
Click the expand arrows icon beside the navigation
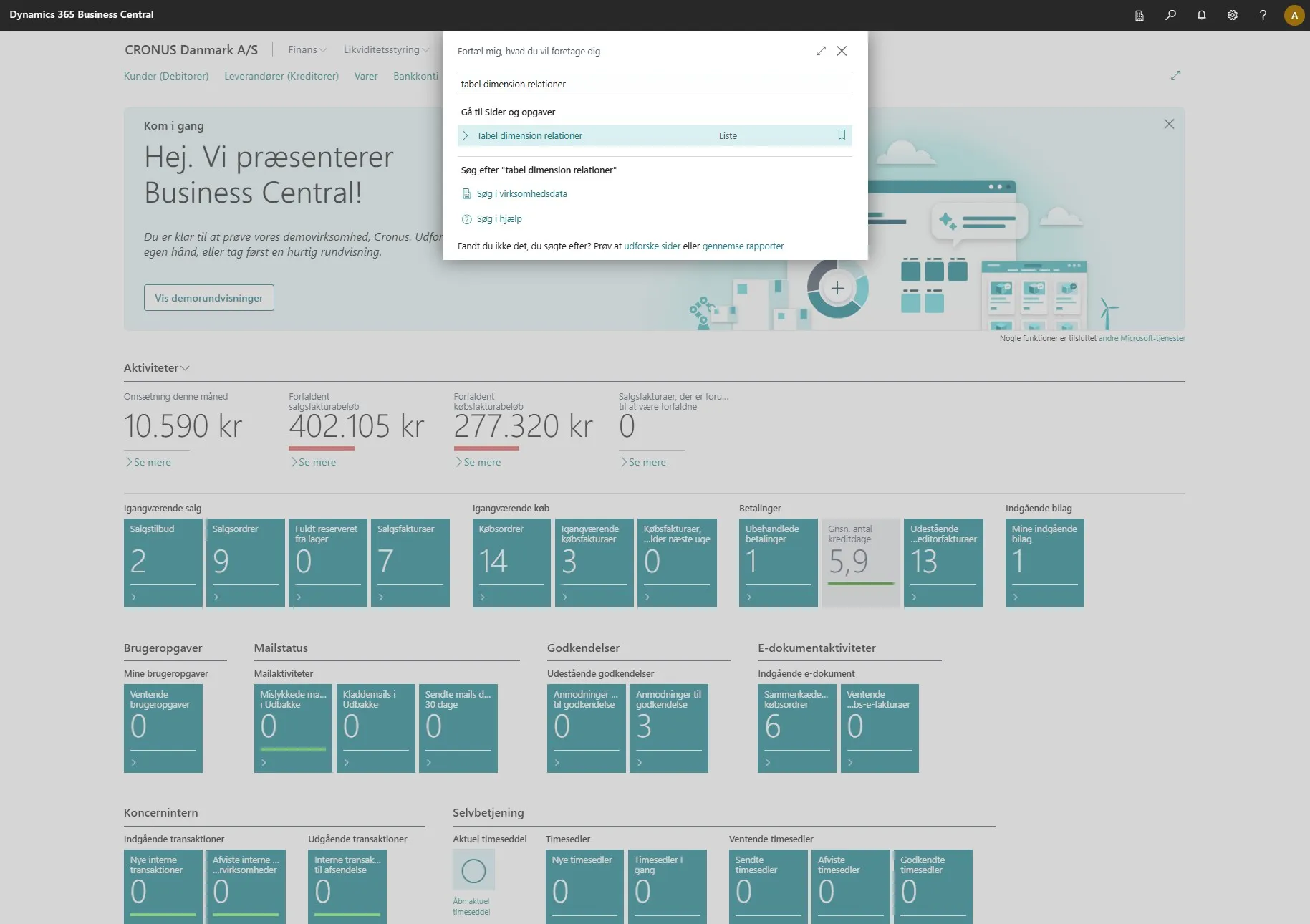[x=1175, y=75]
